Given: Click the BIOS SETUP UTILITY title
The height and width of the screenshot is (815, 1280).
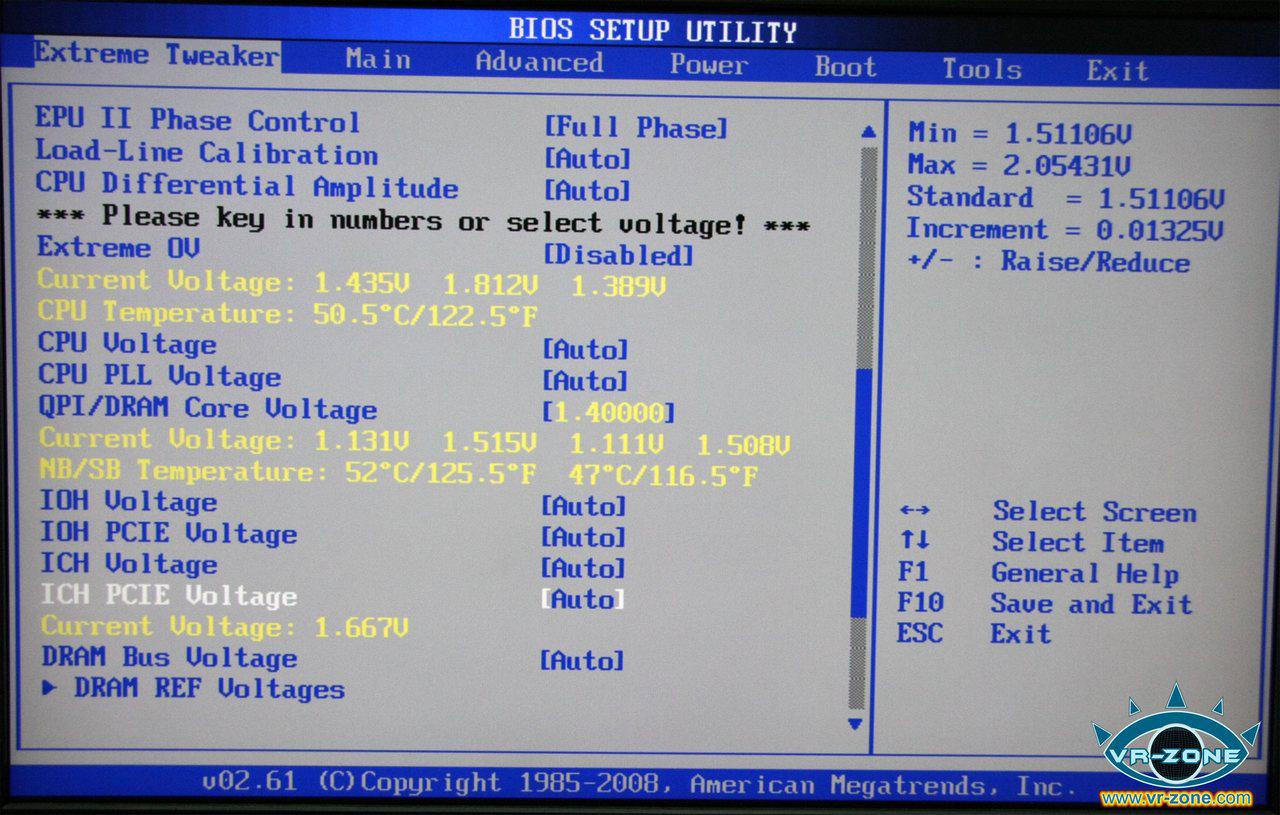Looking at the screenshot, I should tap(652, 30).
